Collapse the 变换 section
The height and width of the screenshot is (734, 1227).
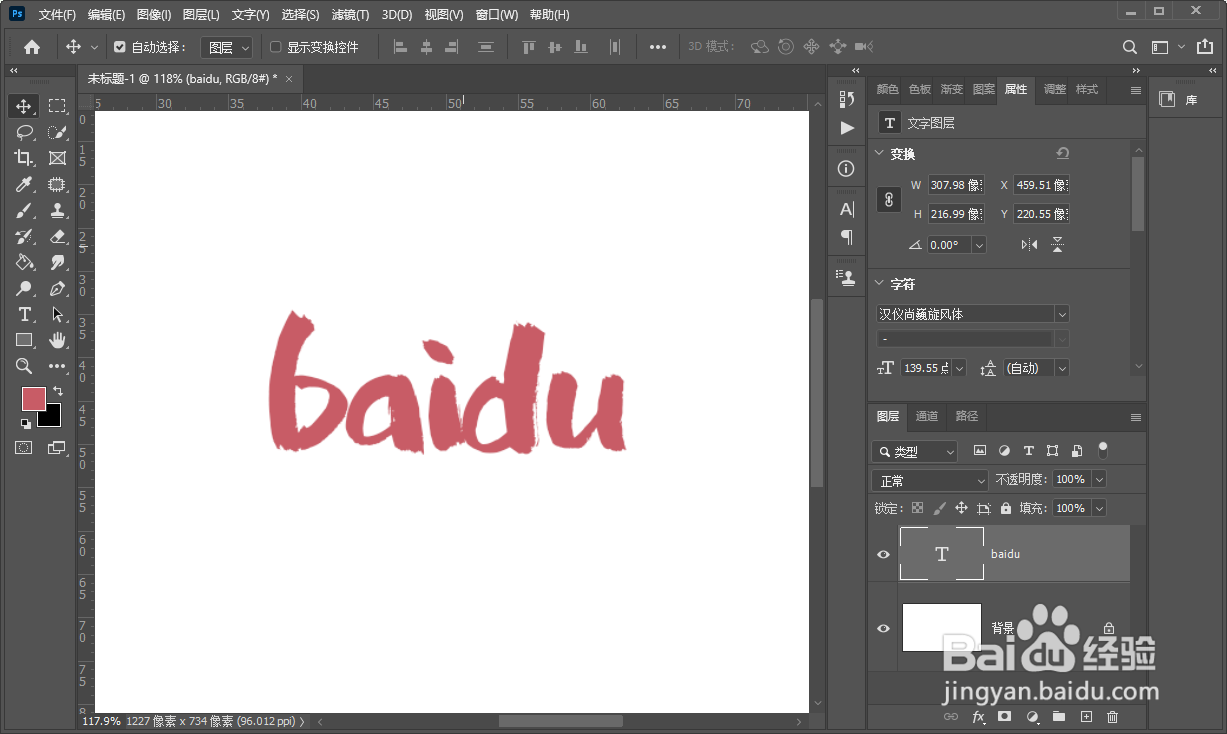(x=879, y=154)
